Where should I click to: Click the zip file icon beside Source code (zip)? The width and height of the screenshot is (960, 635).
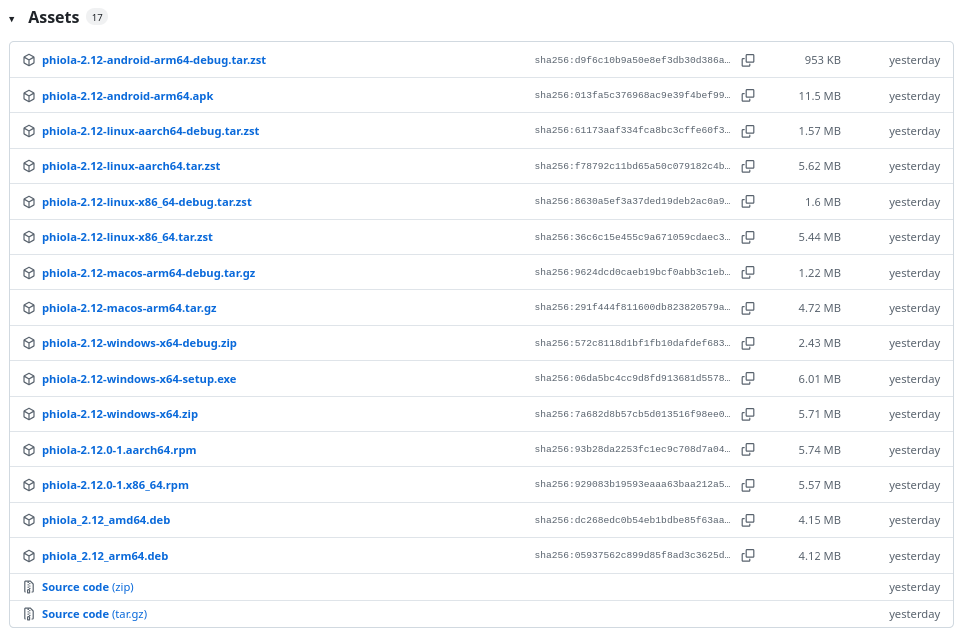point(29,587)
